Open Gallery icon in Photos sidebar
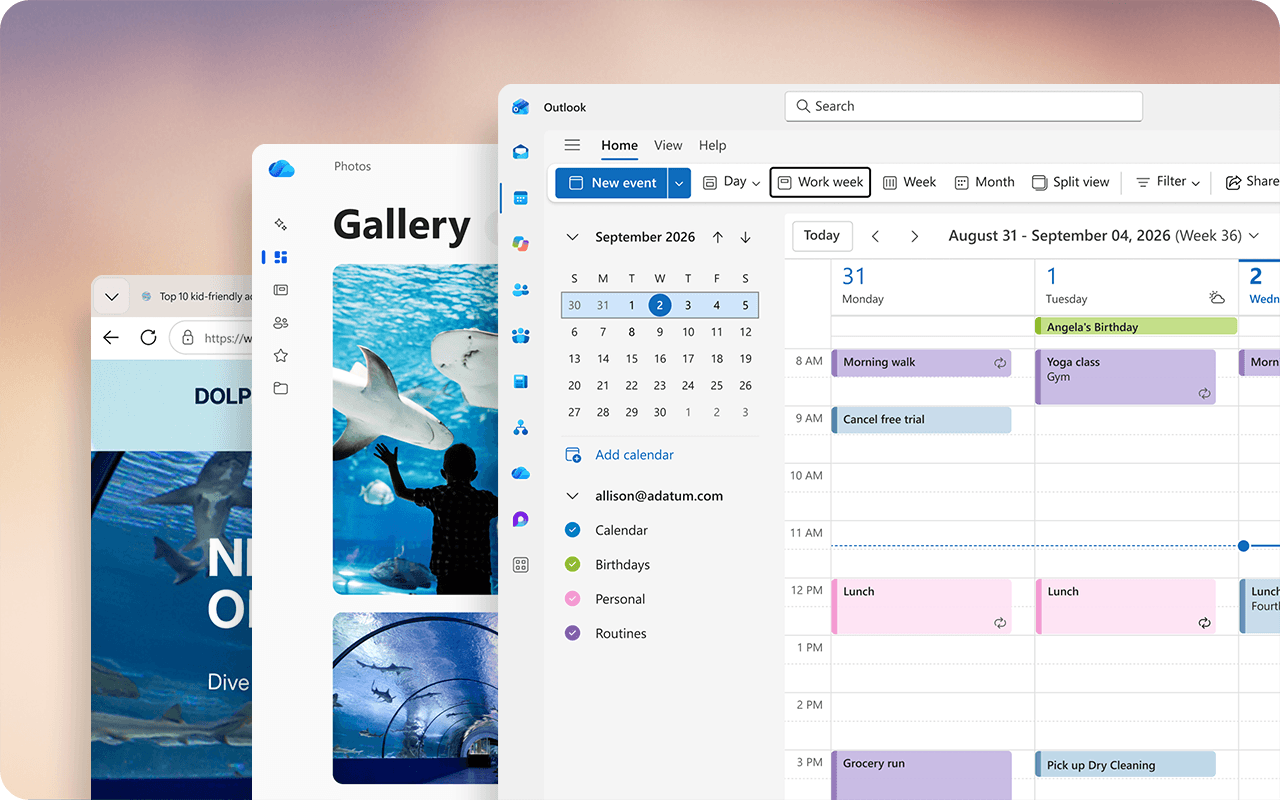 click(280, 257)
